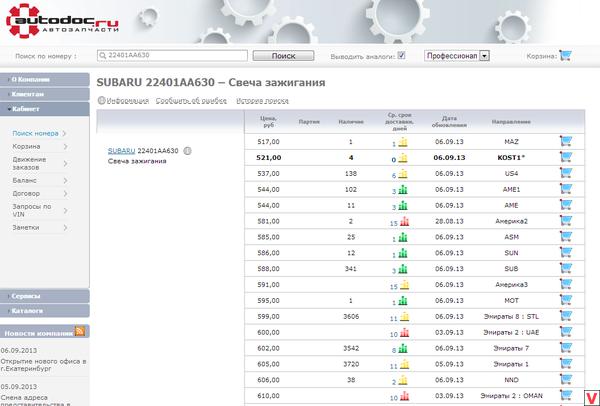Viewport: 600px width, 406px height.
Task: Select the 3606 availability value
Action: click(x=351, y=316)
